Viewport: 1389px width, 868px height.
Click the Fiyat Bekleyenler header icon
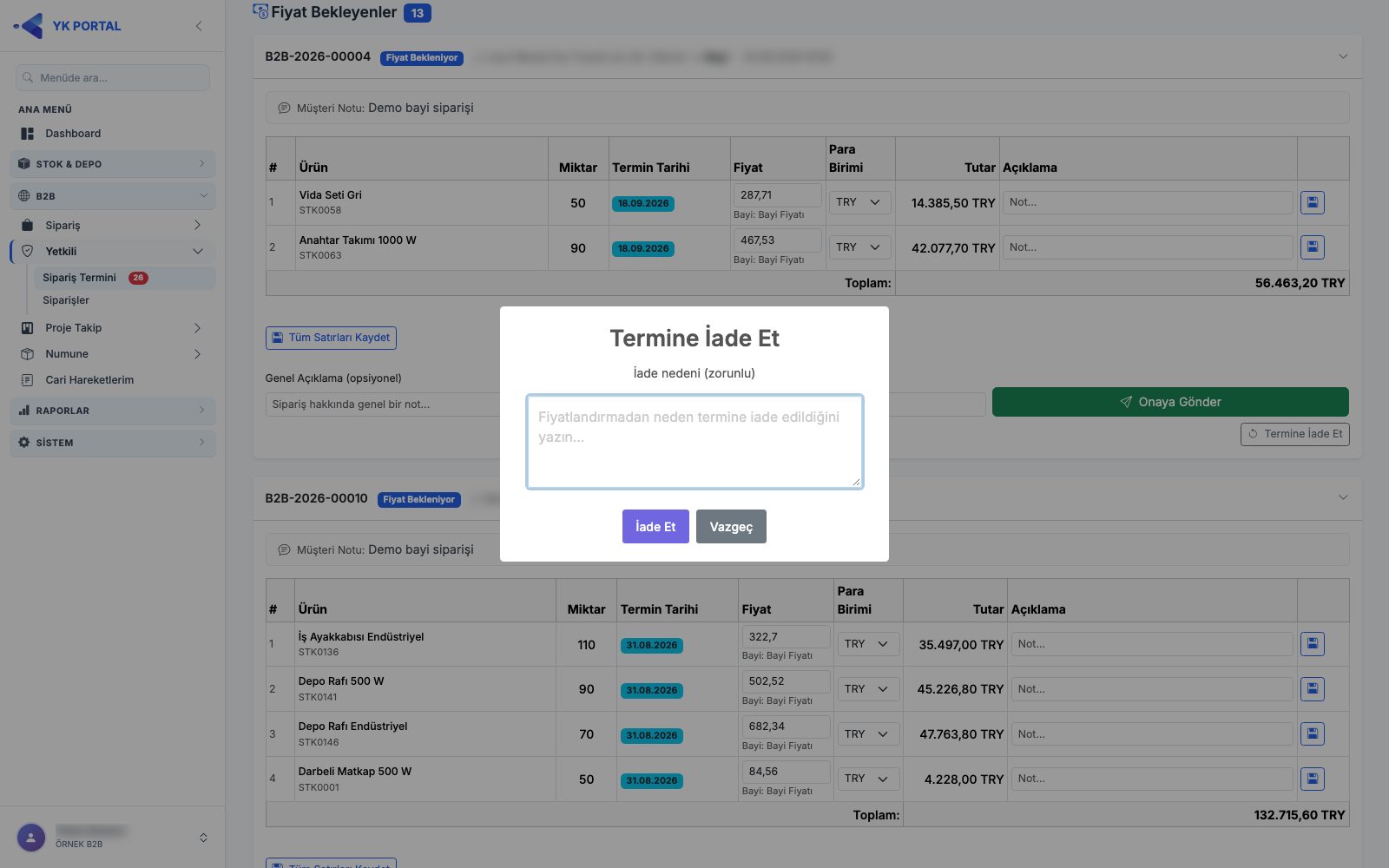click(x=260, y=11)
